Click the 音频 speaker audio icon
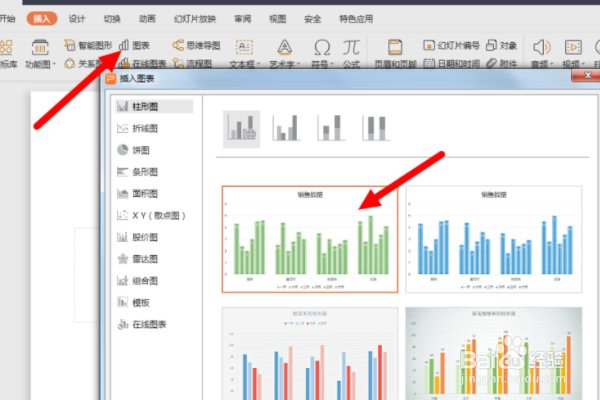 541,47
